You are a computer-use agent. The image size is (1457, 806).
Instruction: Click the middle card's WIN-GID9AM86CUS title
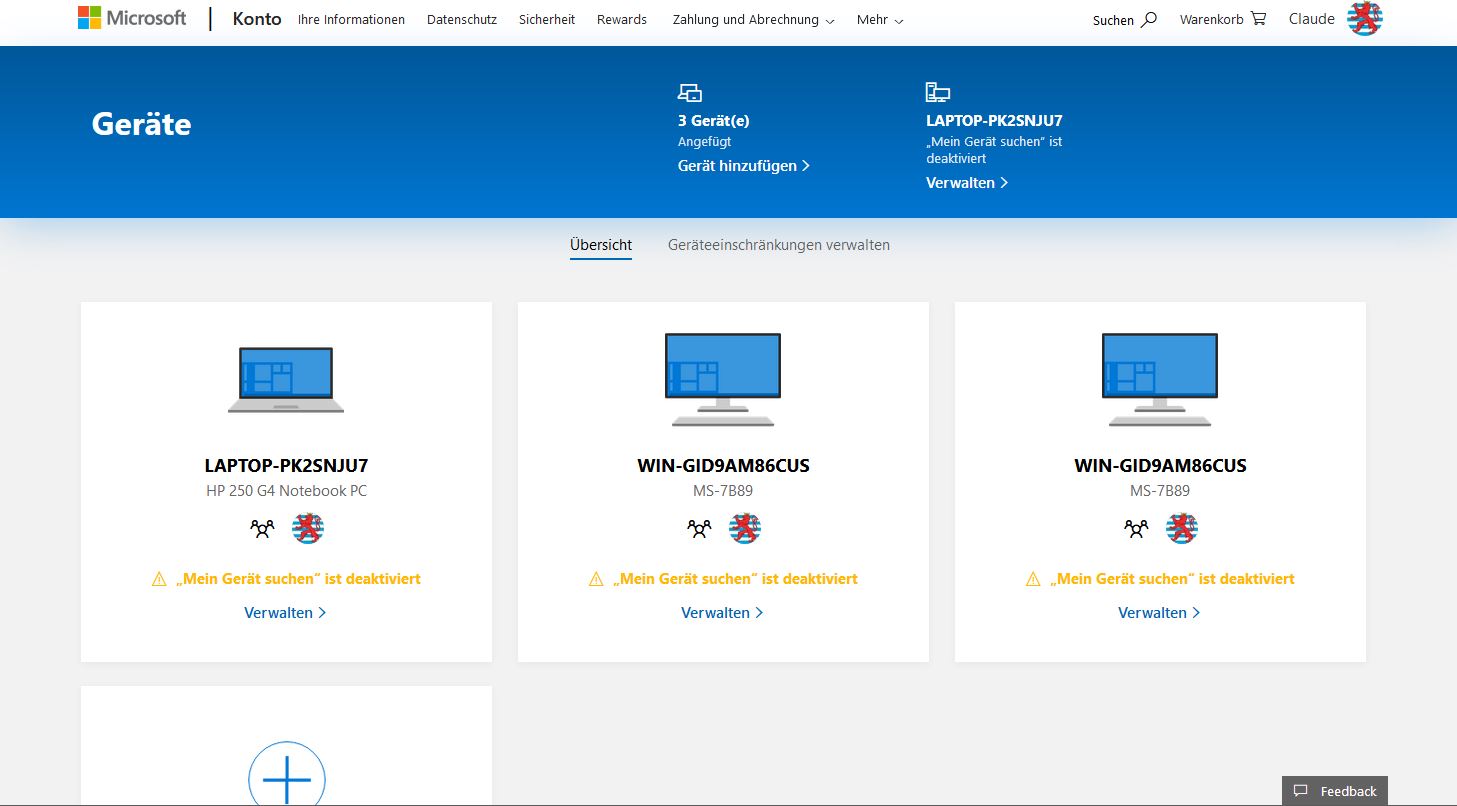coord(723,466)
